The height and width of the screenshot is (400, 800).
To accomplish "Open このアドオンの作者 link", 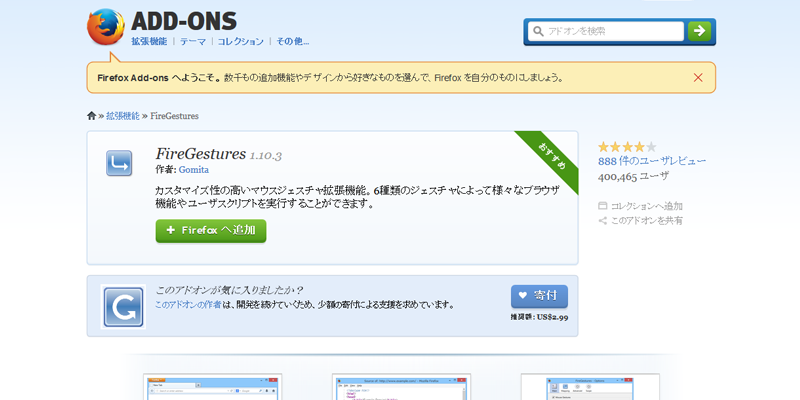I will point(188,305).
